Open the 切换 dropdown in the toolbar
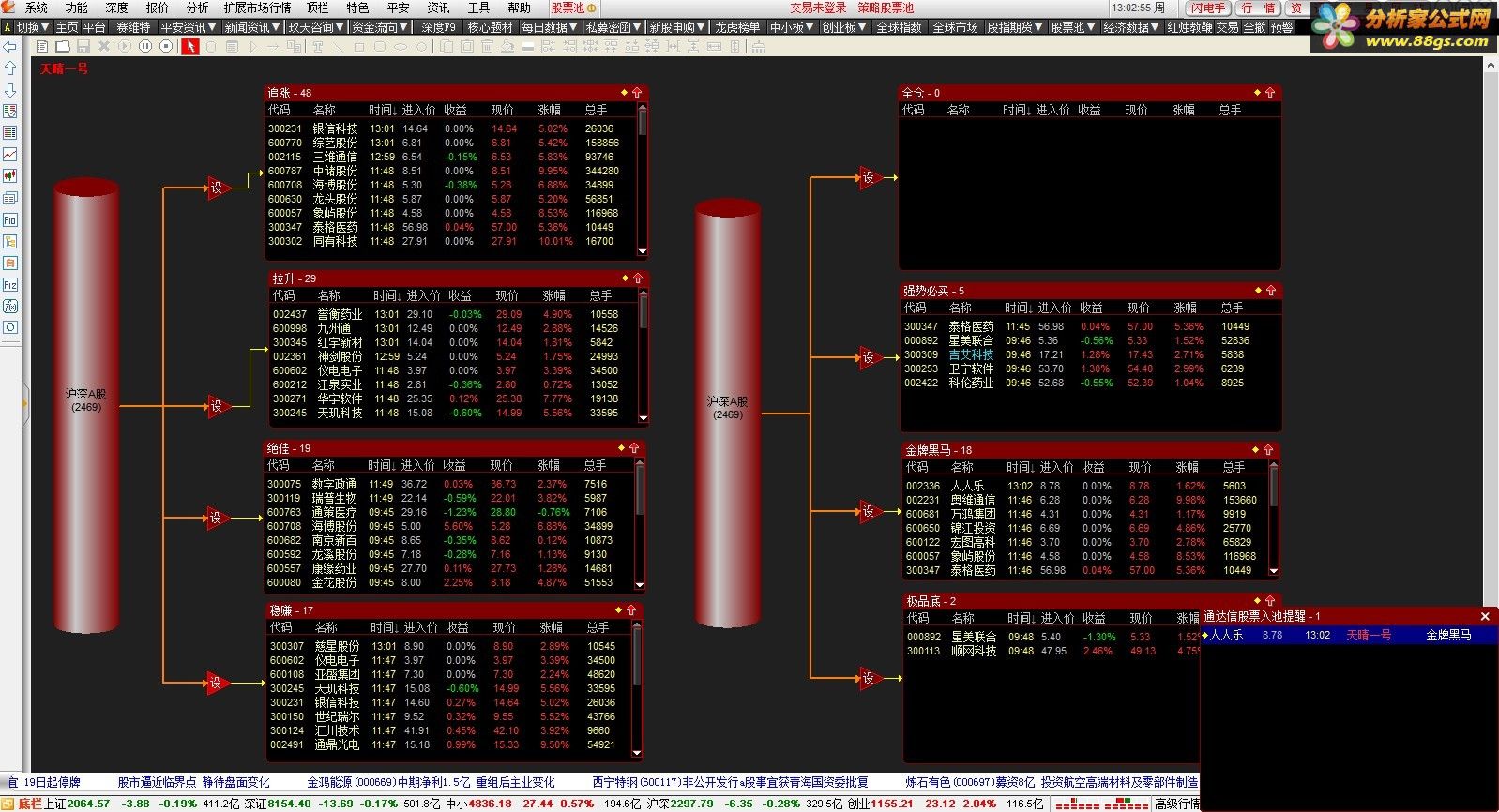The height and width of the screenshot is (812, 1499). 33,27
